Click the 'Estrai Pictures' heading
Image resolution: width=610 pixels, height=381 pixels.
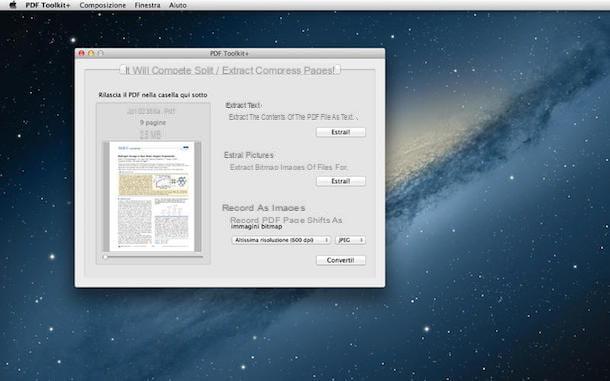pos(249,155)
